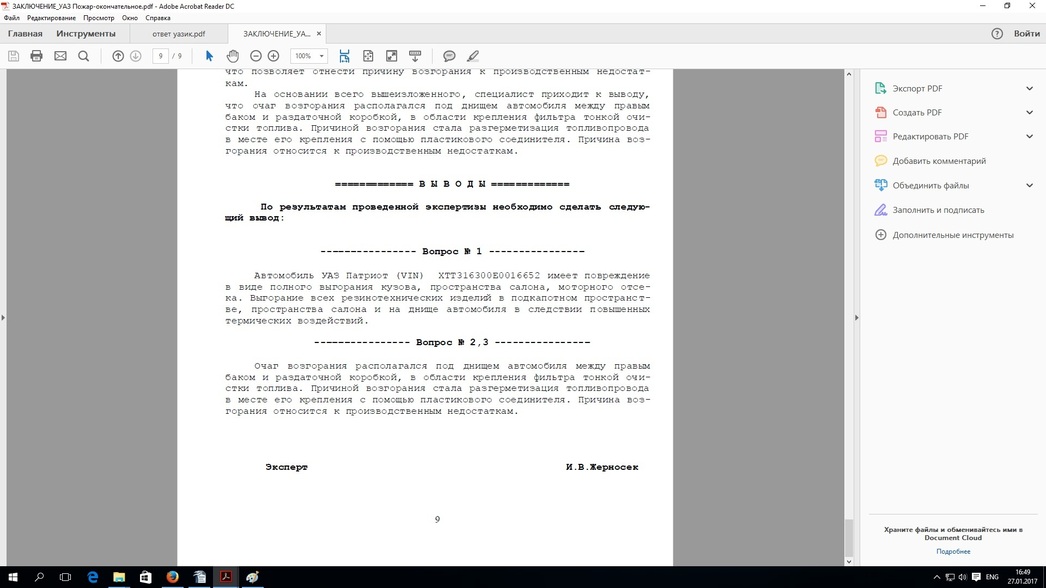Activate the Highlight text pen tool
Screen dimensions: 1046x588
click(473, 56)
